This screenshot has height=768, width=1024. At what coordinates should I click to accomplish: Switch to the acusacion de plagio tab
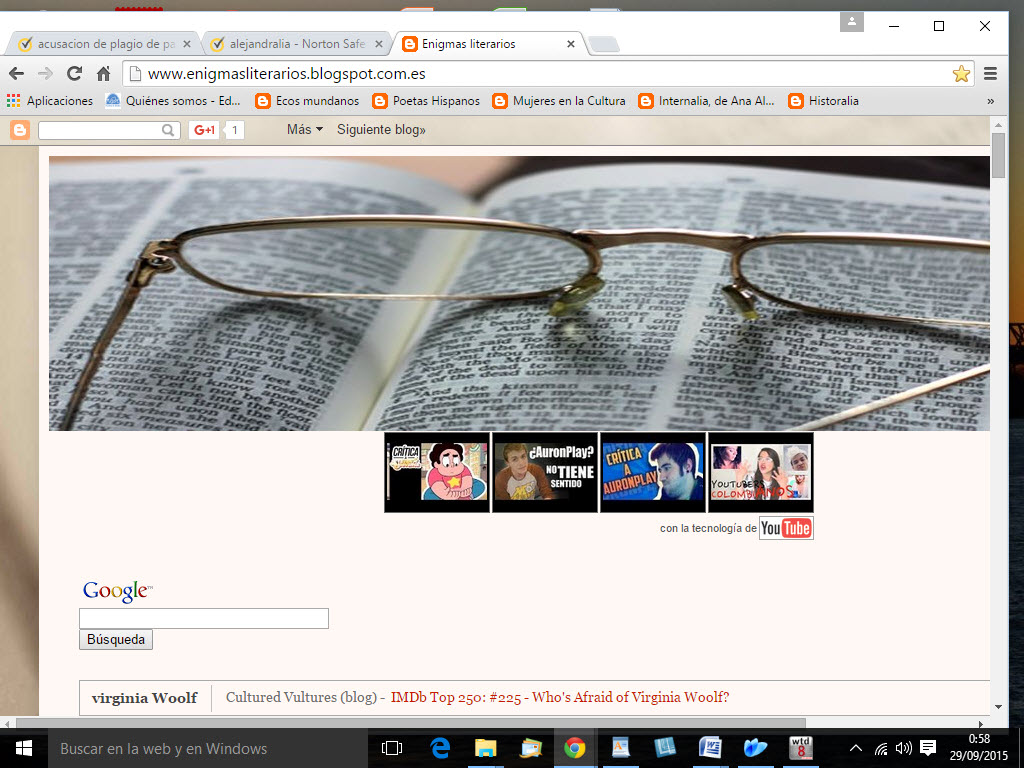98,44
